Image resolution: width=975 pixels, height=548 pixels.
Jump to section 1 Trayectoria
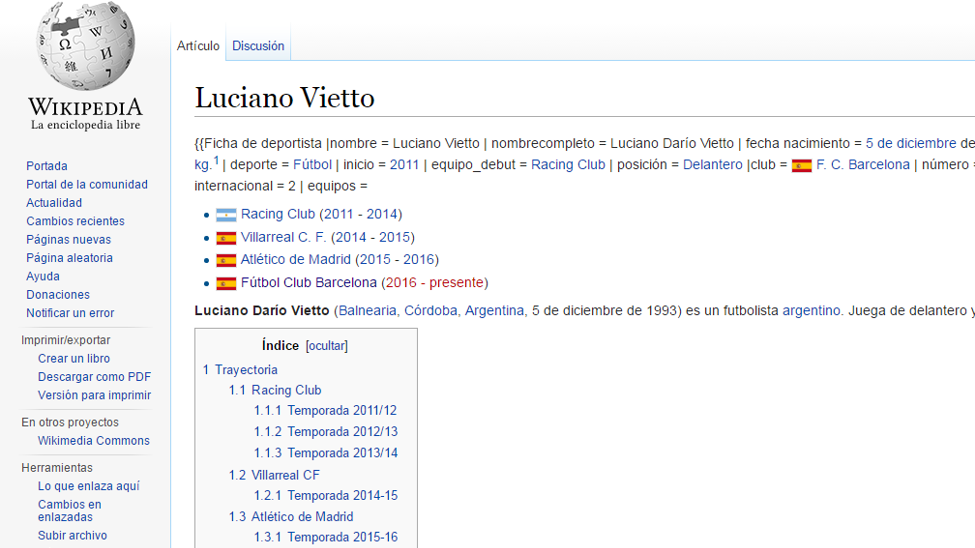pyautogui.click(x=240, y=370)
